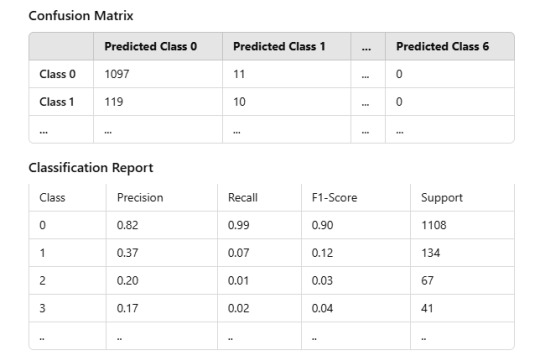The height and width of the screenshot is (361, 540).
Task: Select support value 67
Action: tap(427, 281)
